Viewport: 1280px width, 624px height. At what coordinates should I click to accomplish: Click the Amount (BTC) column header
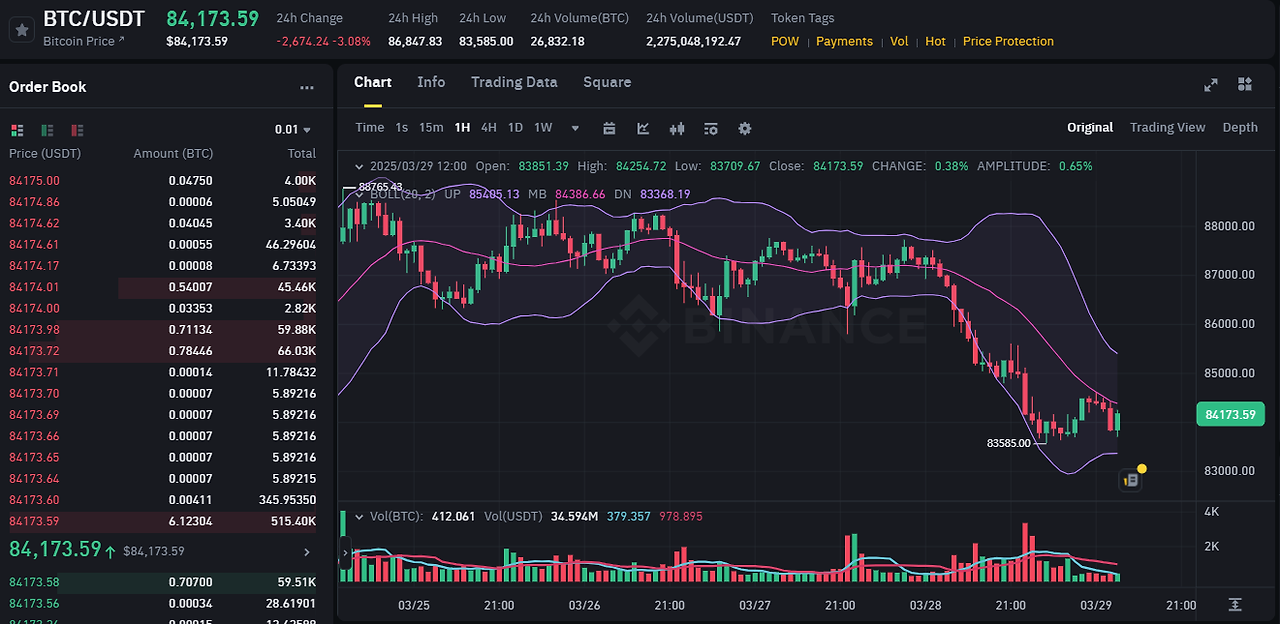[x=173, y=154]
